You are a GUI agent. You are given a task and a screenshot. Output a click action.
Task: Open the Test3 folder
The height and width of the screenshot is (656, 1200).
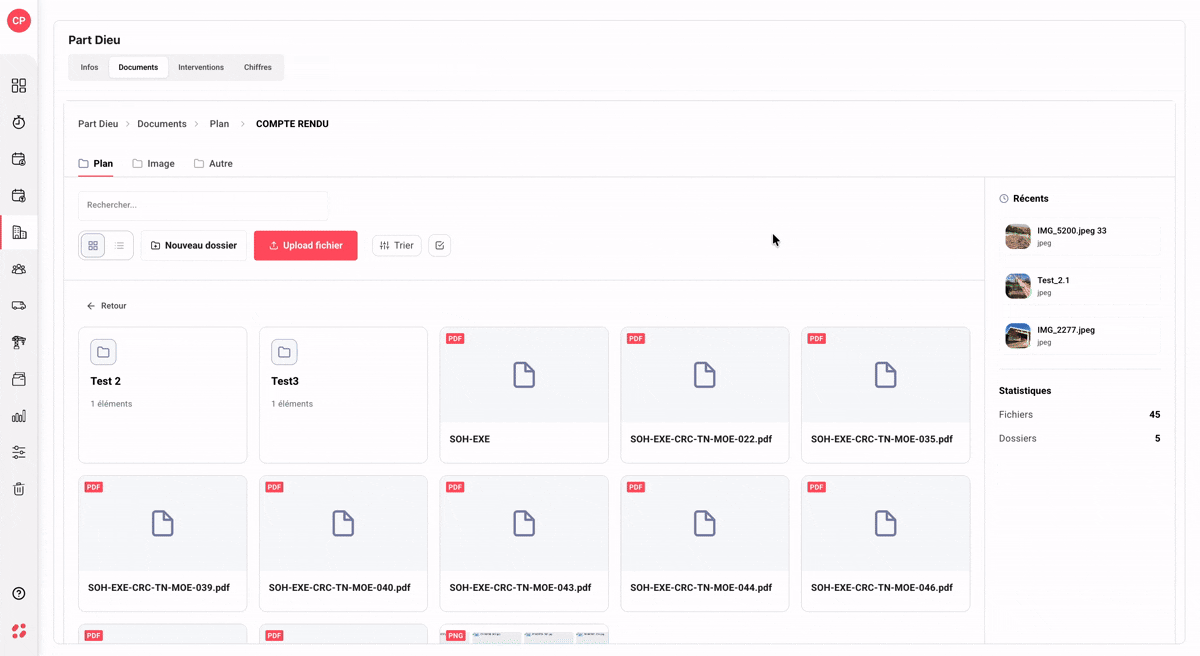(x=343, y=395)
